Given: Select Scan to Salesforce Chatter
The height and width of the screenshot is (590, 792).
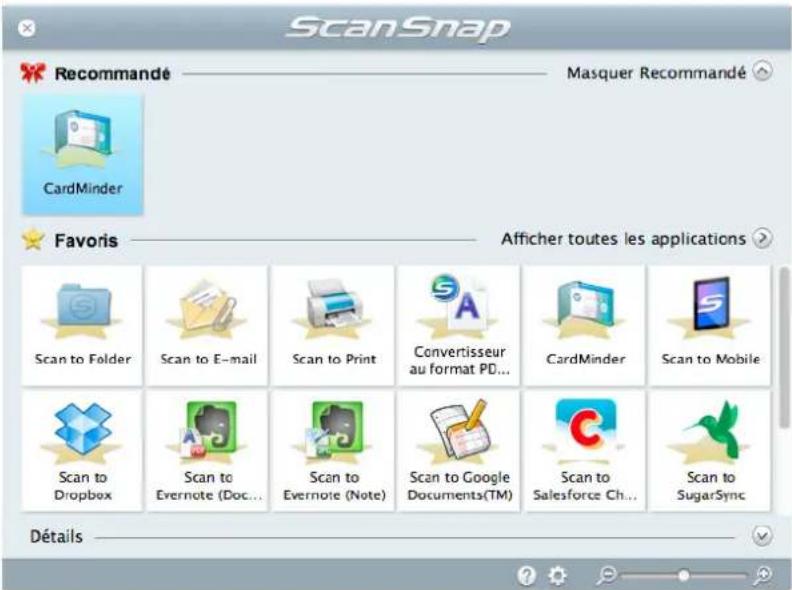Looking at the screenshot, I should coord(584,451).
